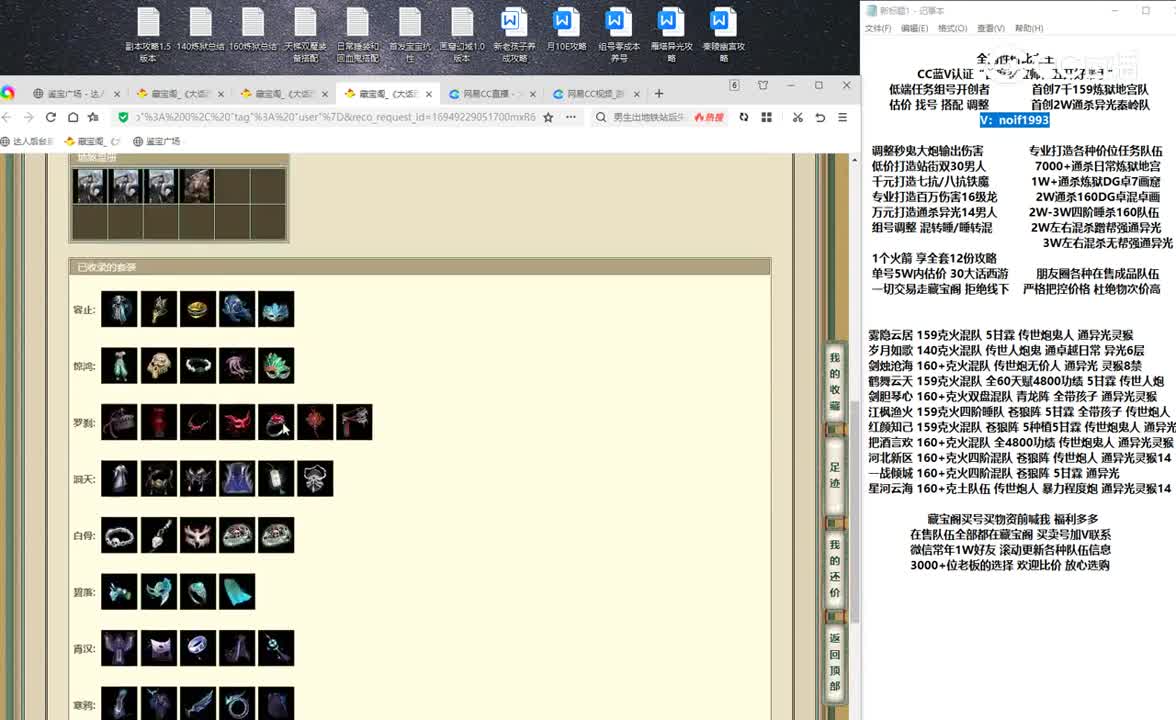Click the 热搜 hot search badge
The width and height of the screenshot is (1176, 720).
click(710, 117)
